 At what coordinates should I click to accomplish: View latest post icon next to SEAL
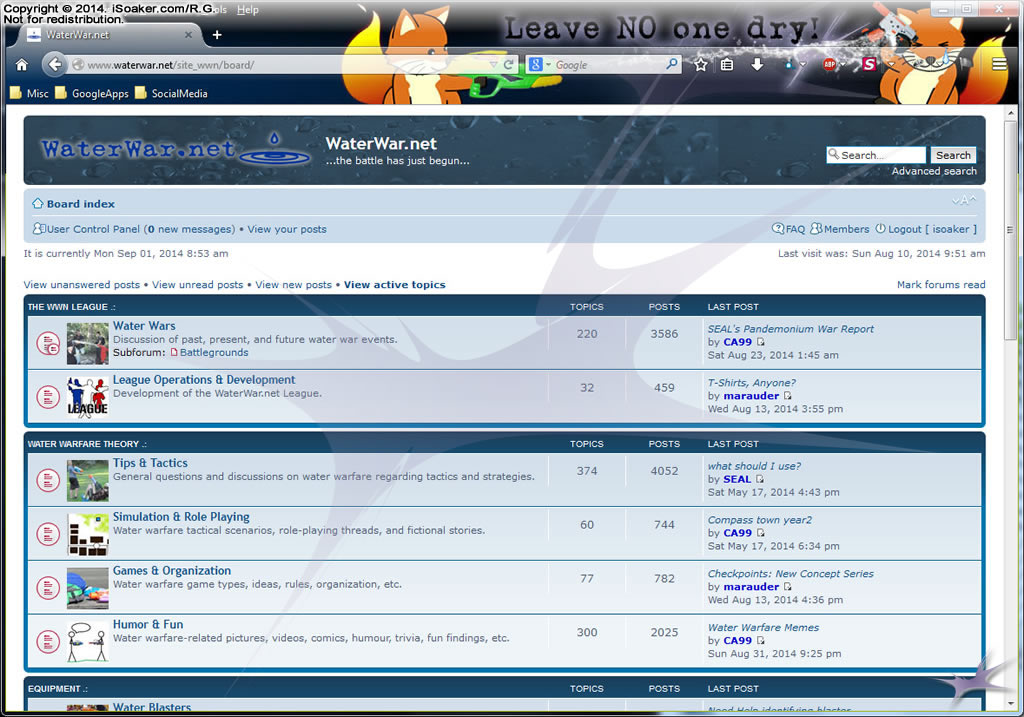pyautogui.click(x=760, y=479)
